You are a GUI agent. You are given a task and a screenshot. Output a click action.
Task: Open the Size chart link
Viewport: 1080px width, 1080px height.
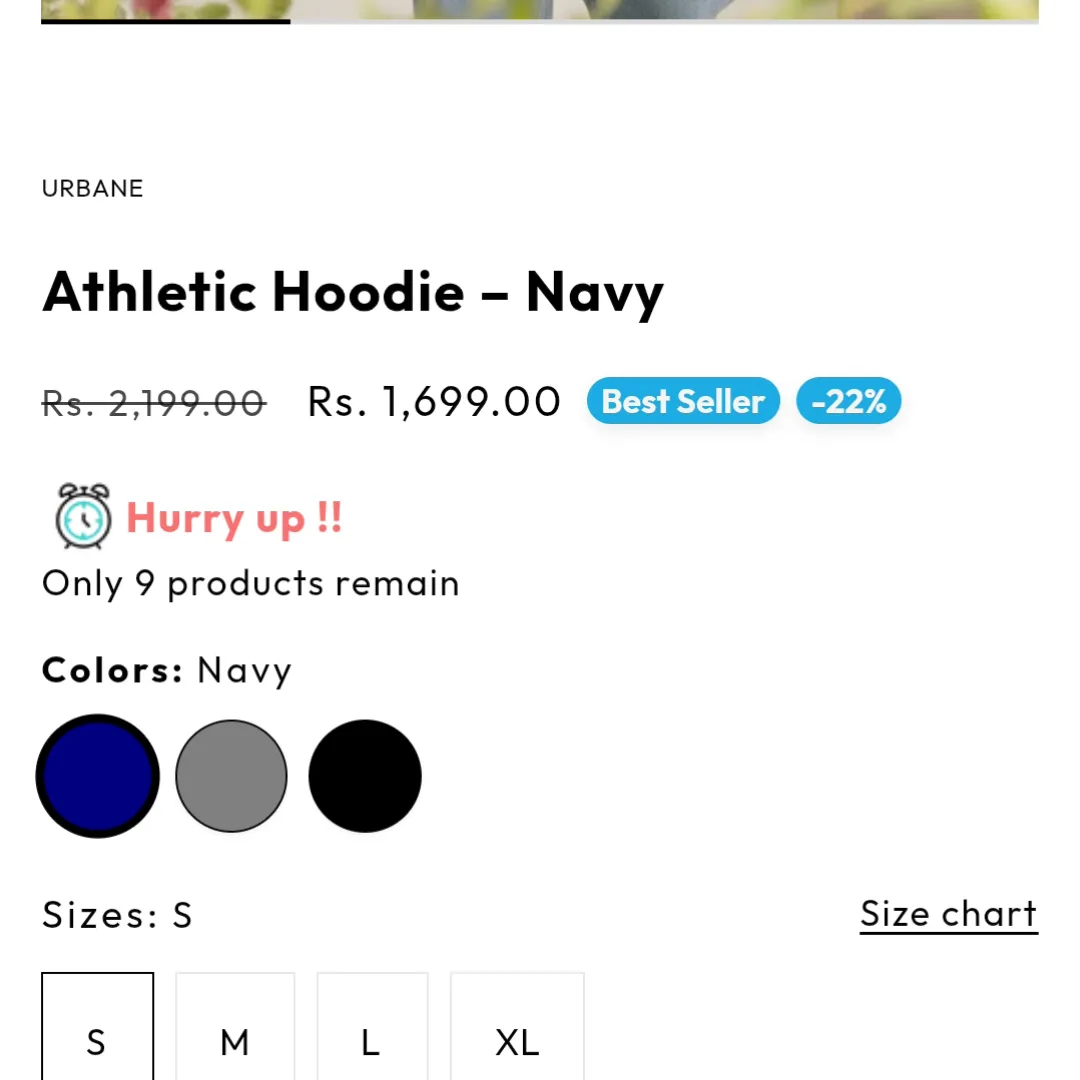coord(948,914)
